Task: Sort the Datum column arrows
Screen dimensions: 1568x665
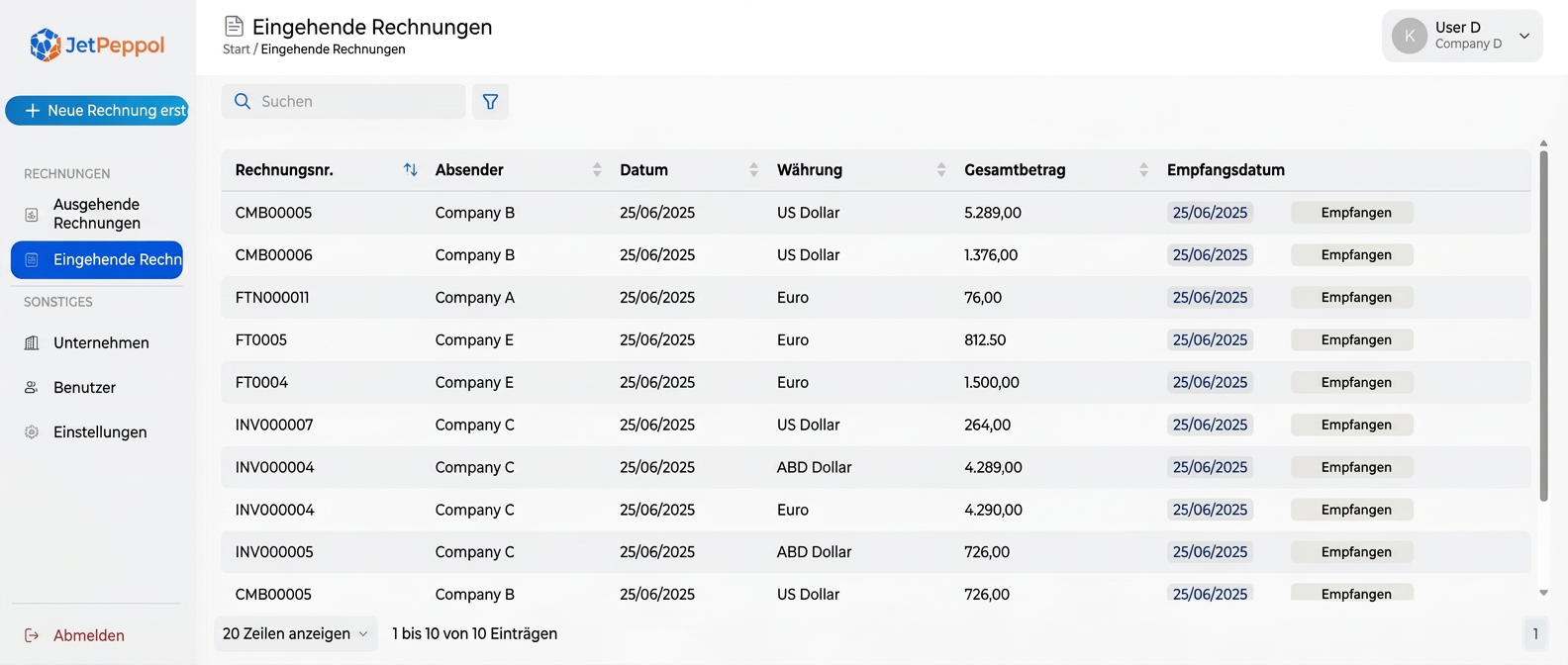Action: click(753, 169)
